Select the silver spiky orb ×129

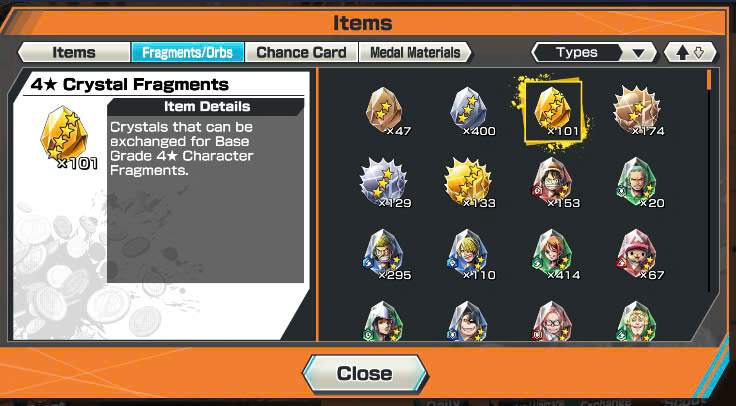tap(384, 183)
